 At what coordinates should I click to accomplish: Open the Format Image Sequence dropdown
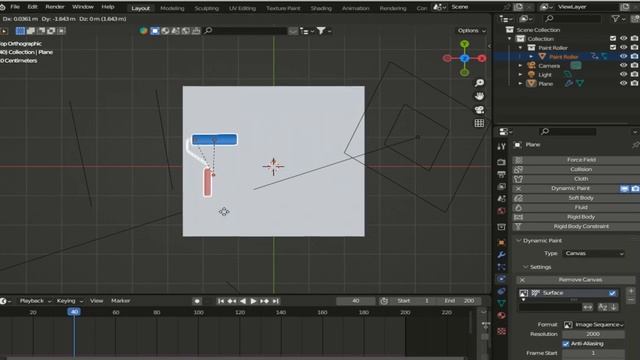594,325
